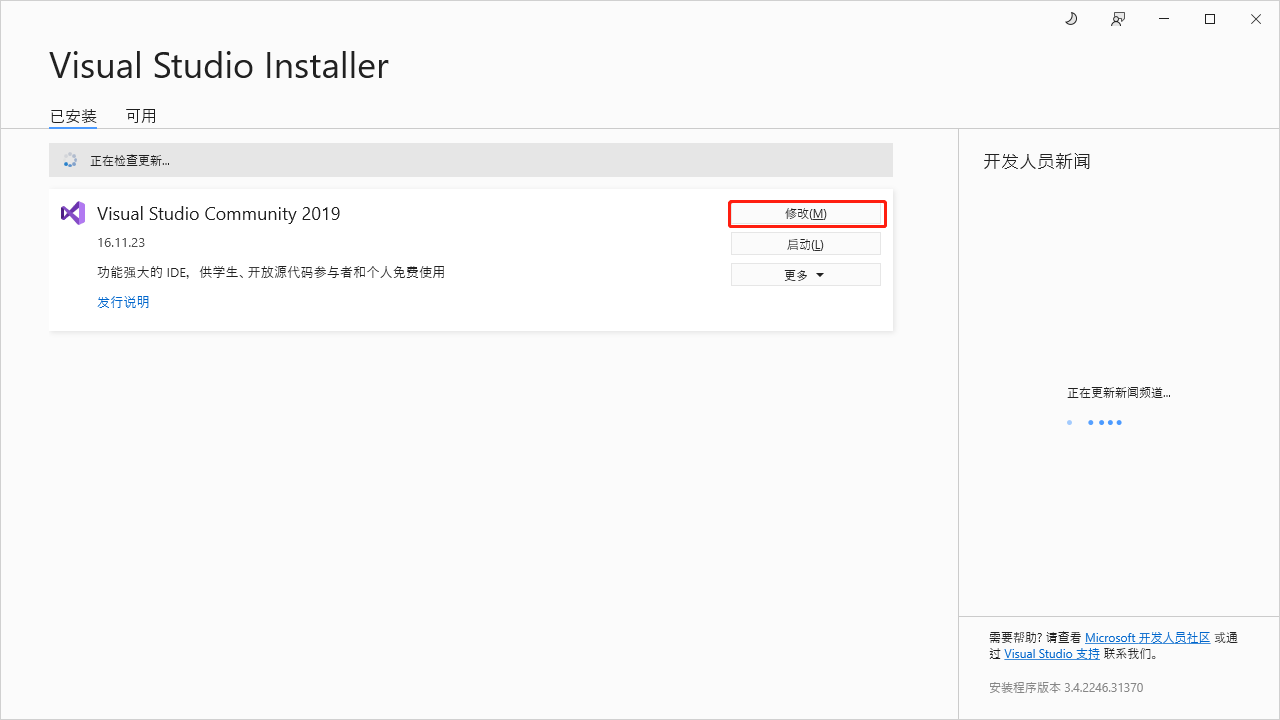The height and width of the screenshot is (720, 1280).
Task: Open the Microsoft 开发人员社区 link
Action: (1147, 637)
